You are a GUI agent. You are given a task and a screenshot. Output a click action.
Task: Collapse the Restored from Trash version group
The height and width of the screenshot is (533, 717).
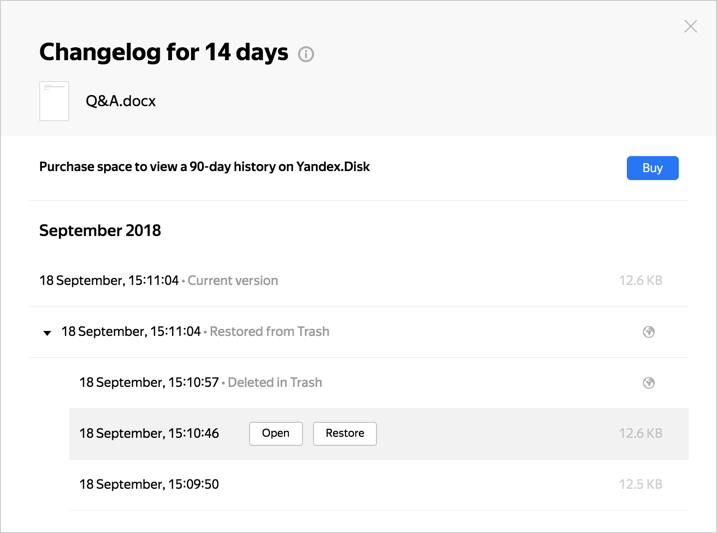coord(47,333)
